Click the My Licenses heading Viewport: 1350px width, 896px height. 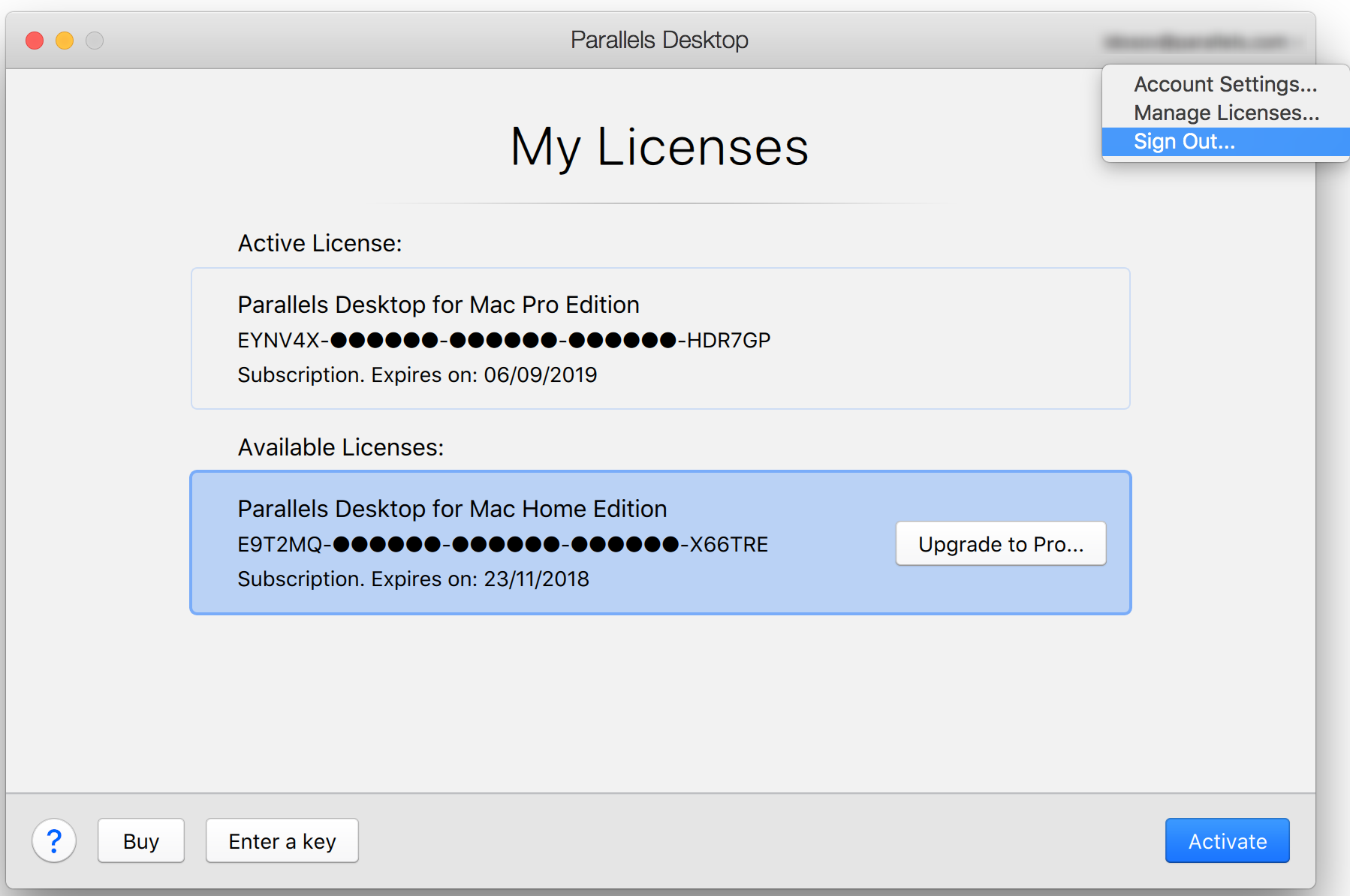pos(659,147)
